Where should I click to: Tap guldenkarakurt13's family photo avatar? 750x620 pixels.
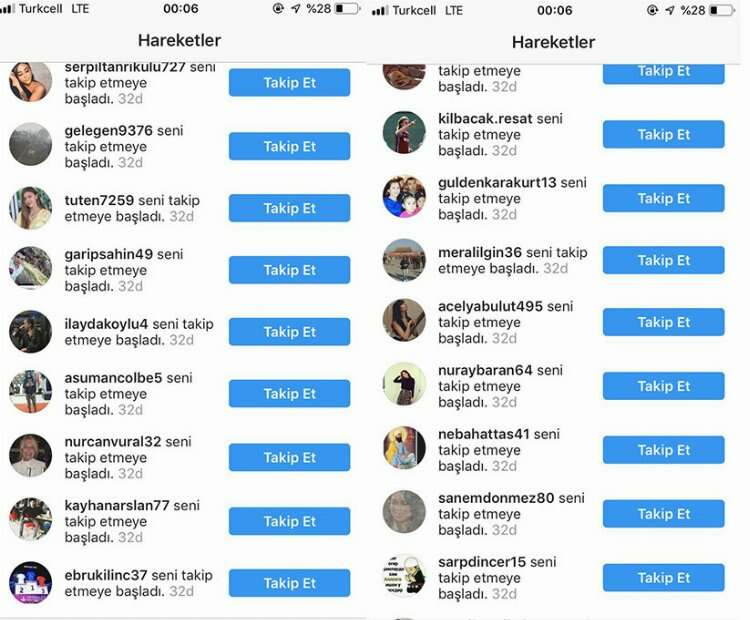point(404,197)
